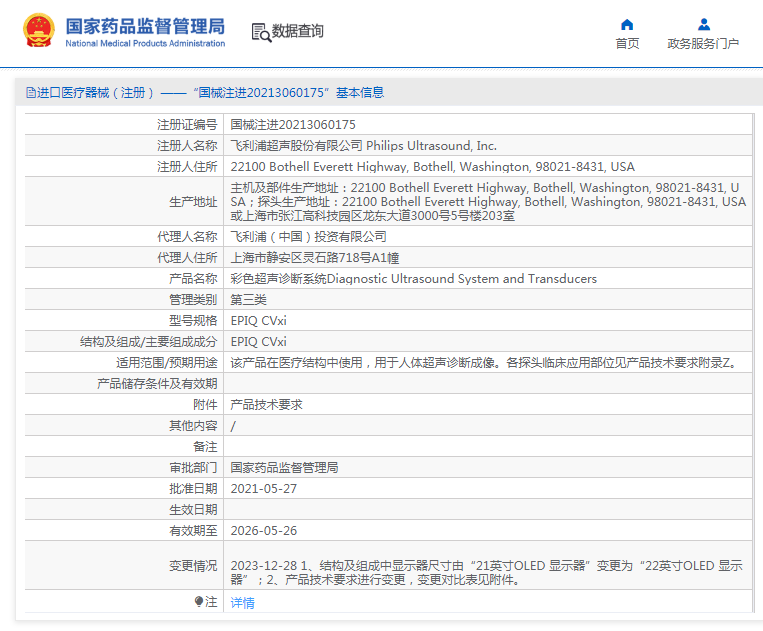This screenshot has height=631, width=763.
Task: Open the 详情 details link
Action: (242, 603)
